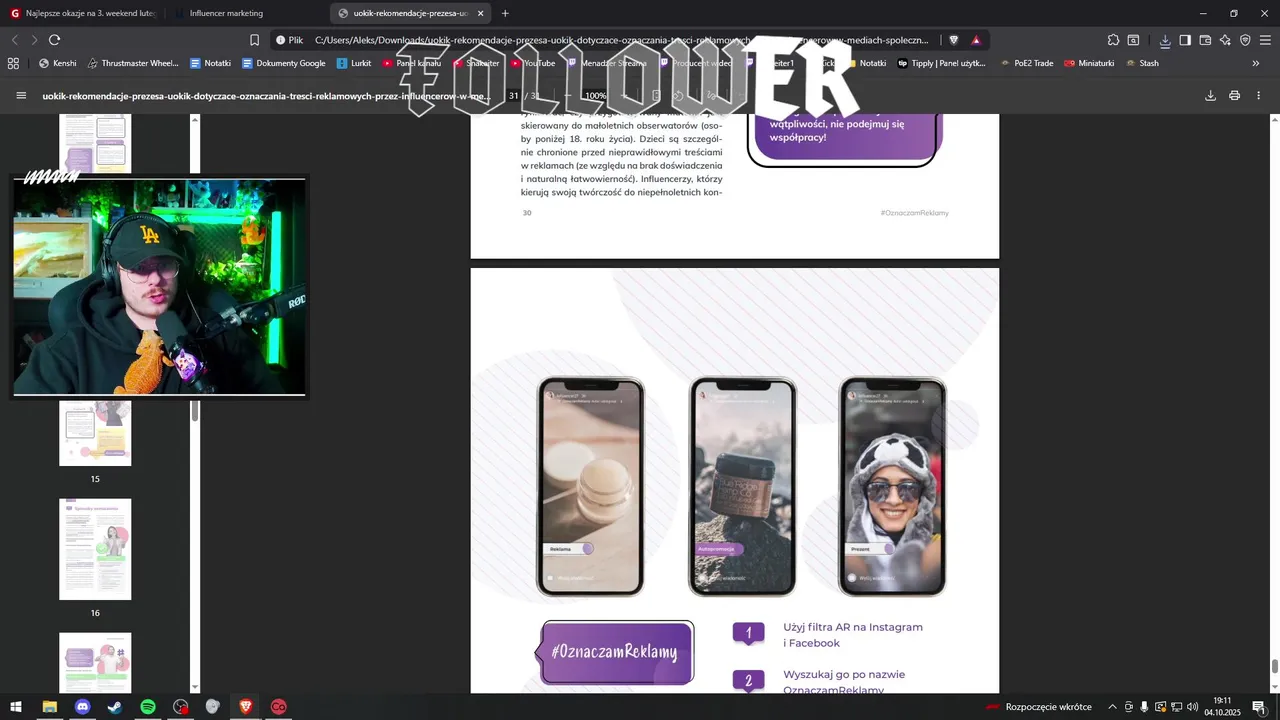Open the PoE2 Trade bookmark
This screenshot has width=1280, height=720.
pyautogui.click(x=1027, y=63)
